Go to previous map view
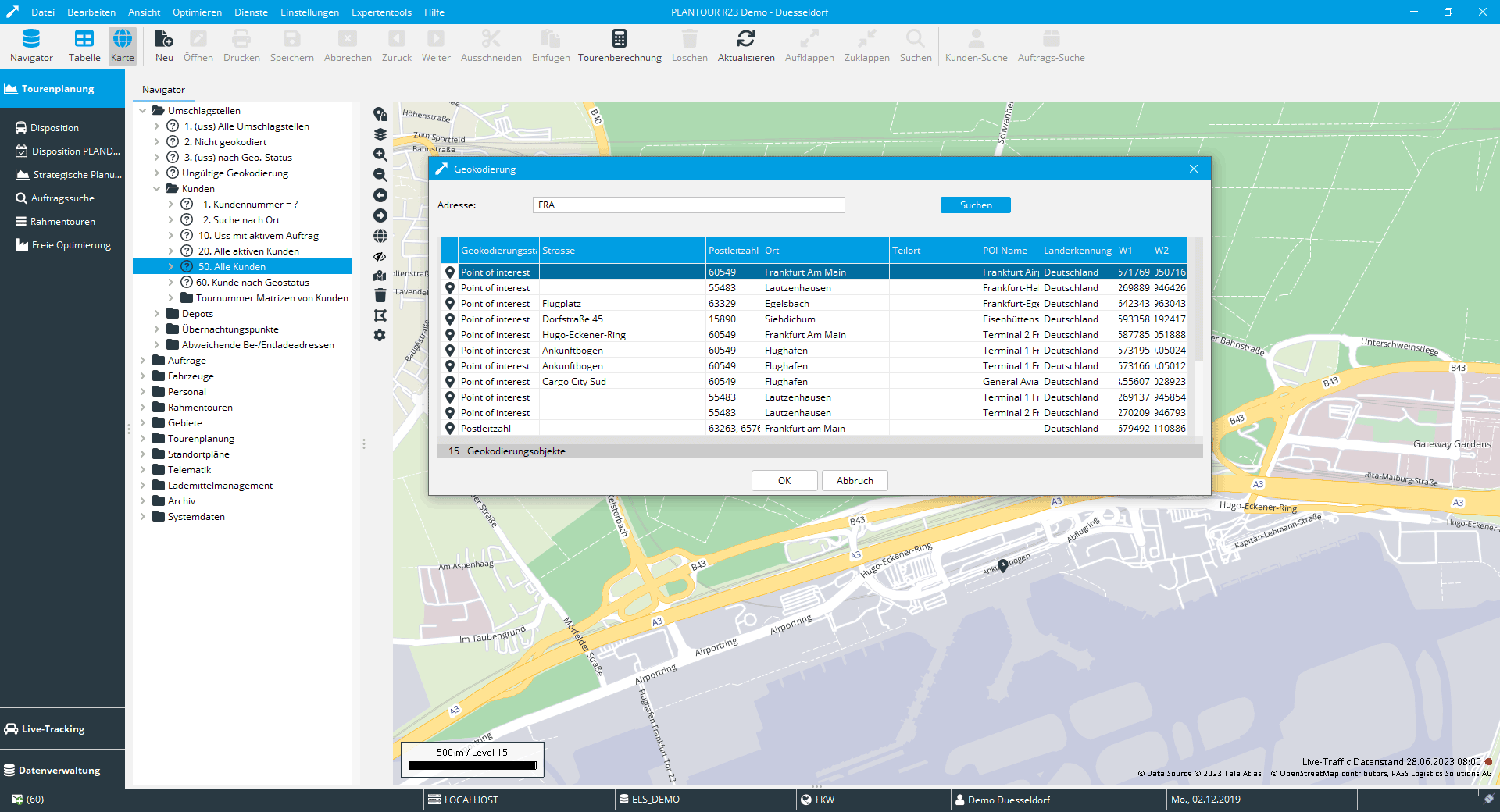This screenshot has width=1500, height=812. 380,195
